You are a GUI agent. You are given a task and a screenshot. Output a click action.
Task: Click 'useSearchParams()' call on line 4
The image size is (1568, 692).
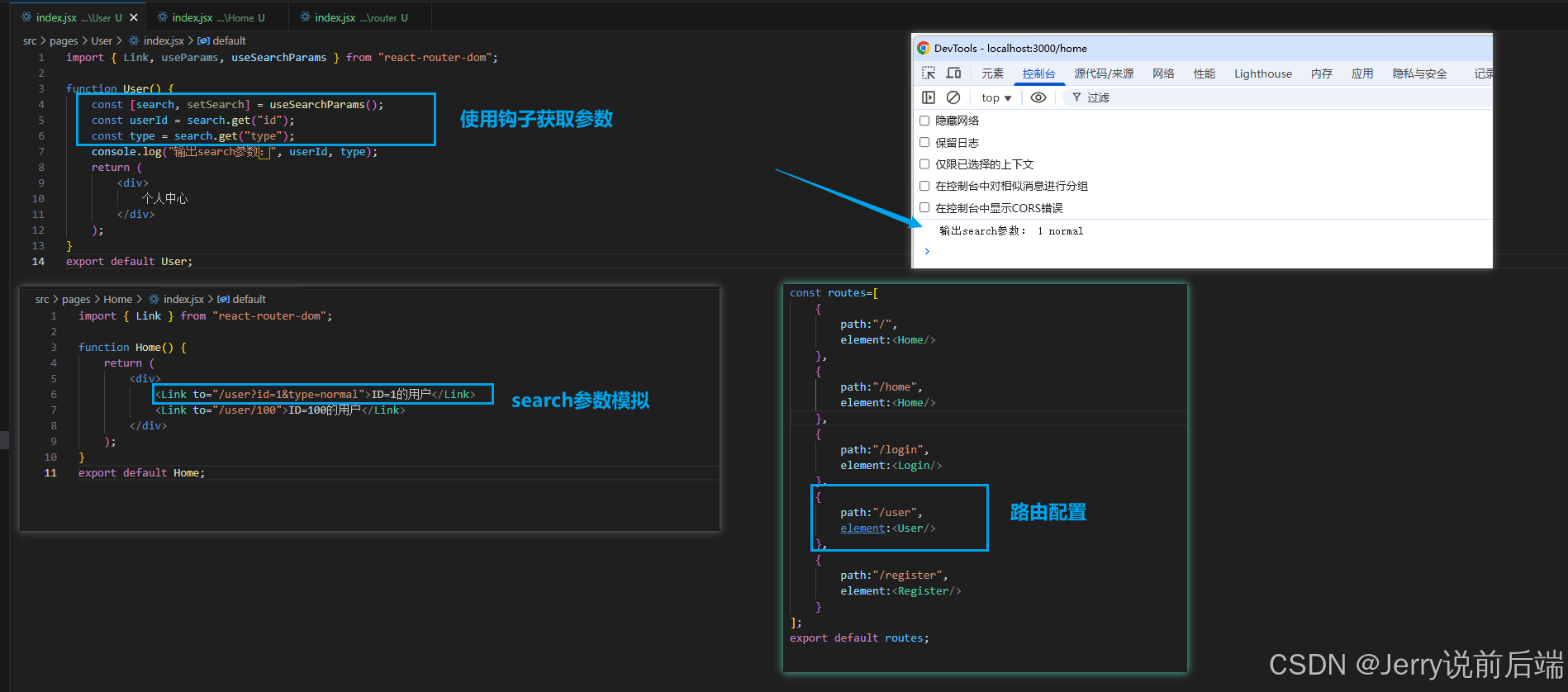click(323, 104)
